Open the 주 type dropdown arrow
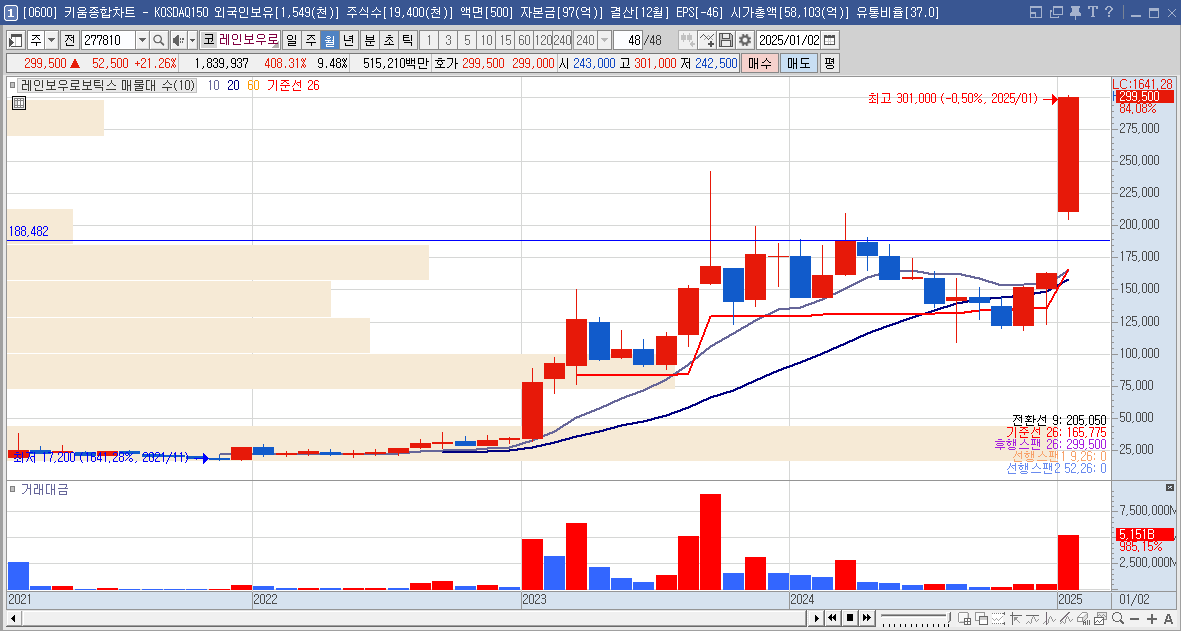The width and height of the screenshot is (1181, 631). coord(51,40)
